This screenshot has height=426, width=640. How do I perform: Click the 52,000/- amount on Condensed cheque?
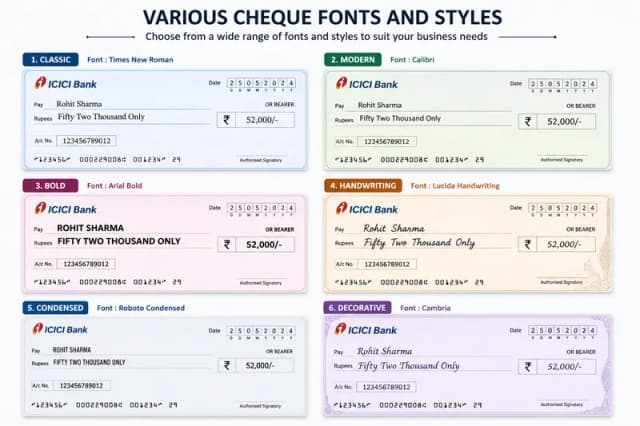(x=260, y=366)
